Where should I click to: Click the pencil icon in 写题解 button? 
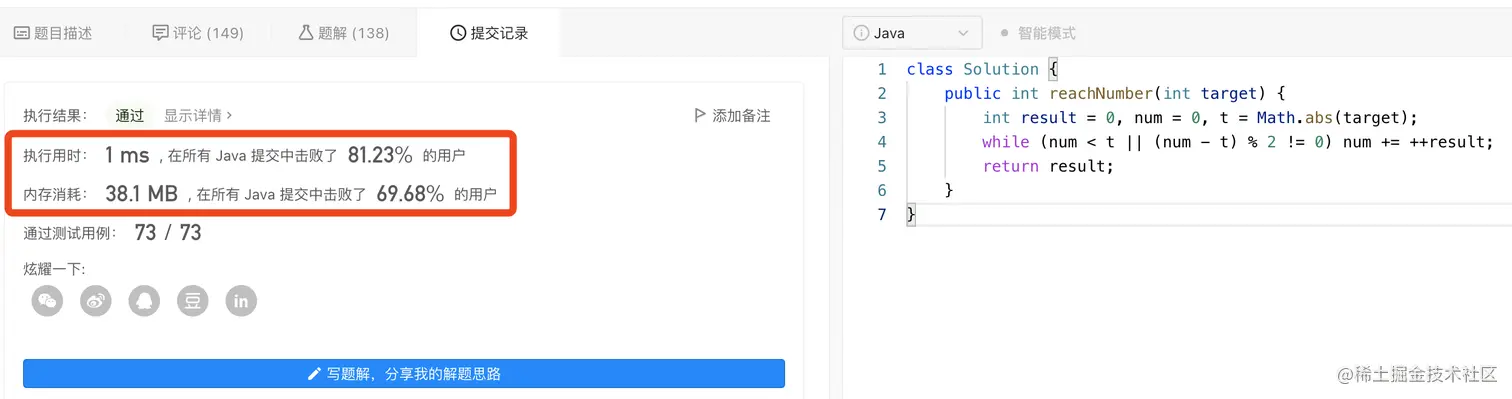tap(315, 374)
